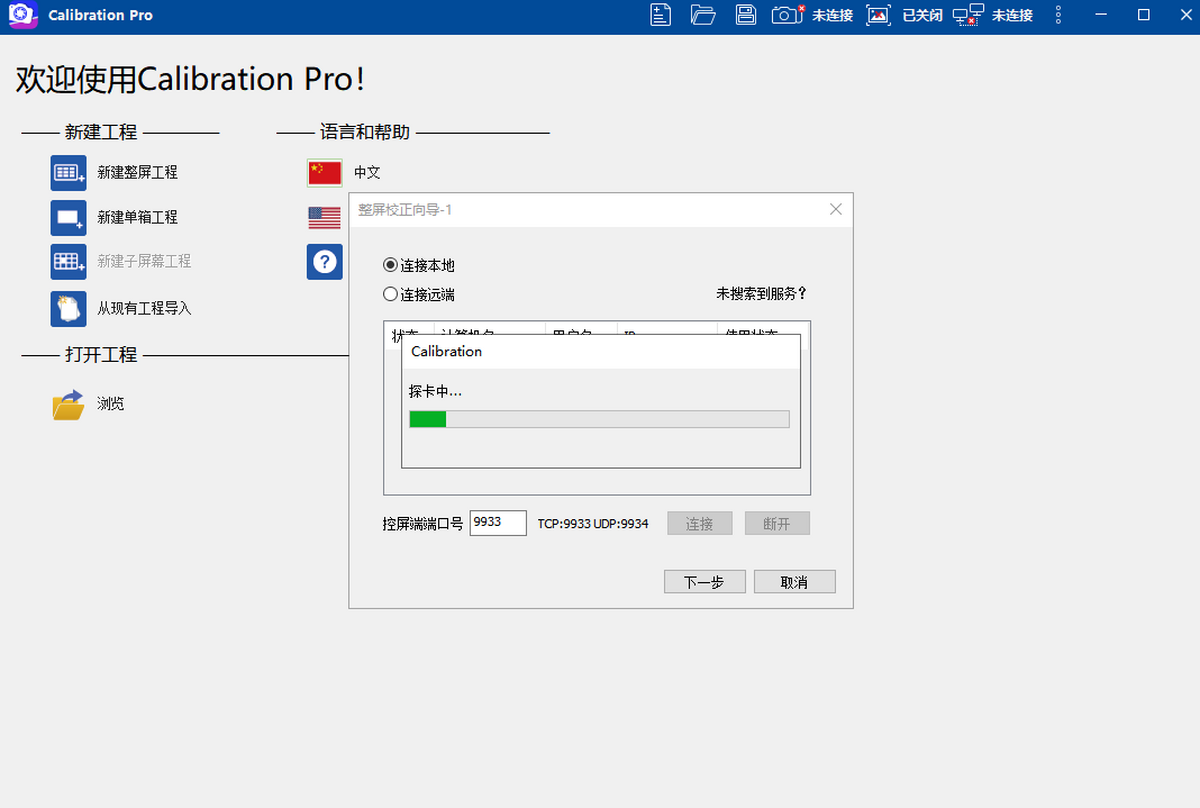This screenshot has width=1200, height=808.
Task: Click the 已关闭 status text
Action: click(x=922, y=15)
